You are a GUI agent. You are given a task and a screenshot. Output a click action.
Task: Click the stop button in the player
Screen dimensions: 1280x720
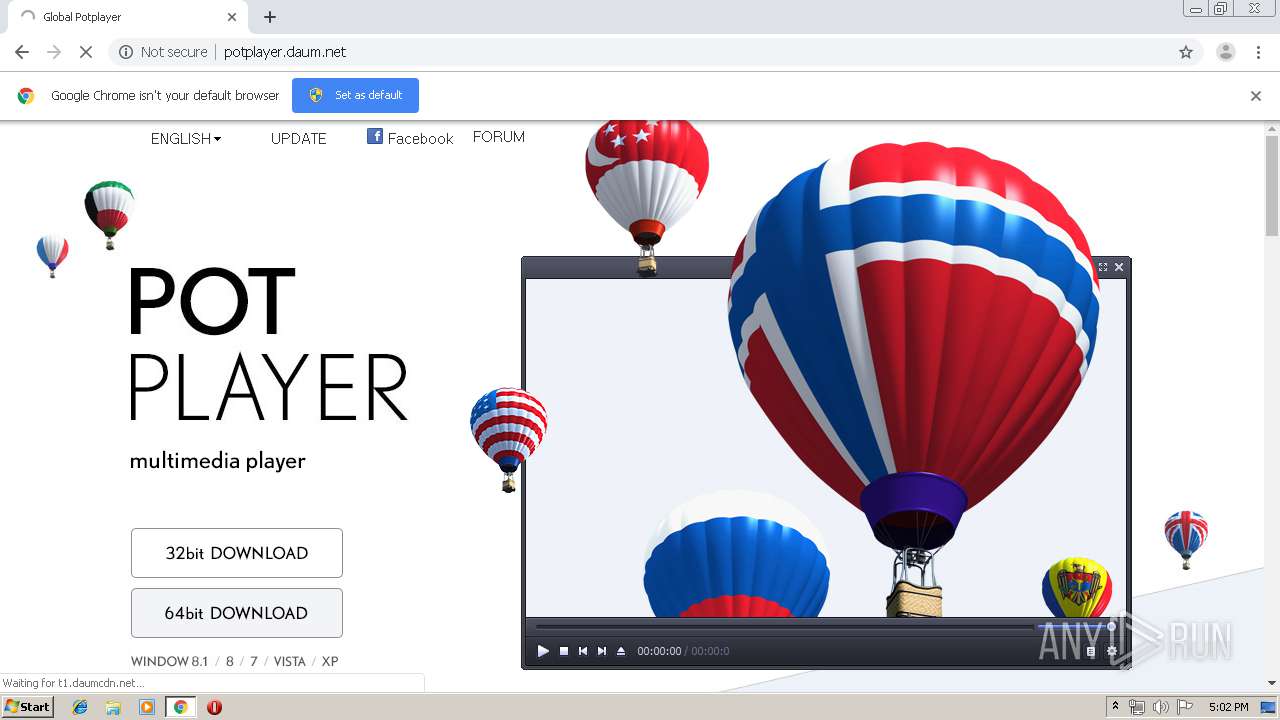564,651
